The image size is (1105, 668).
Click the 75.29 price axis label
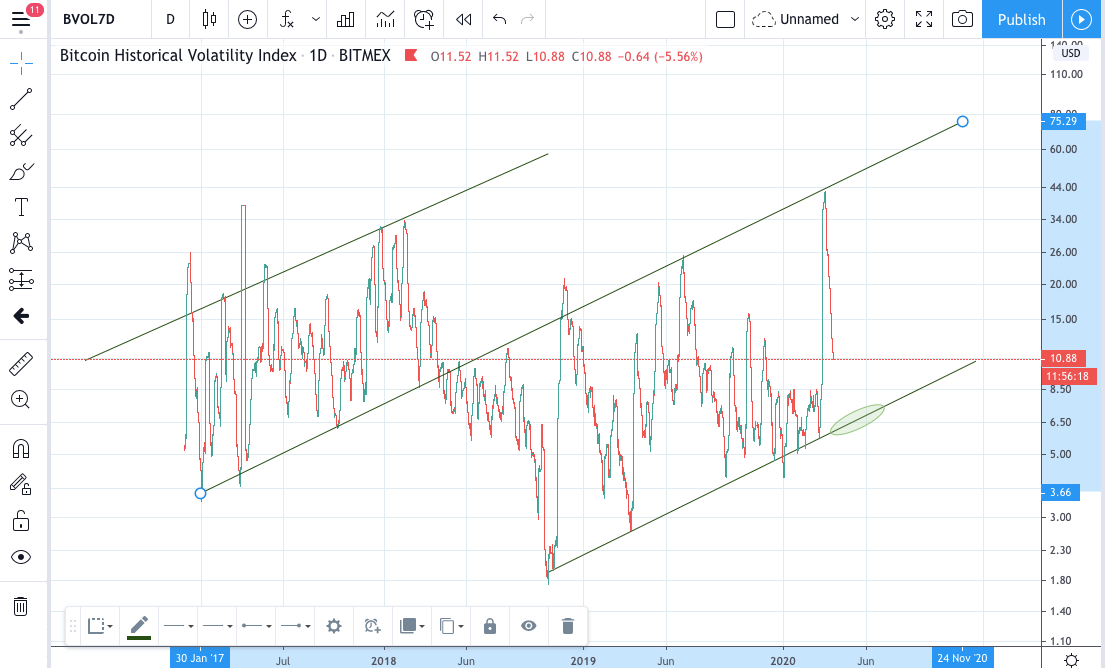point(1063,121)
